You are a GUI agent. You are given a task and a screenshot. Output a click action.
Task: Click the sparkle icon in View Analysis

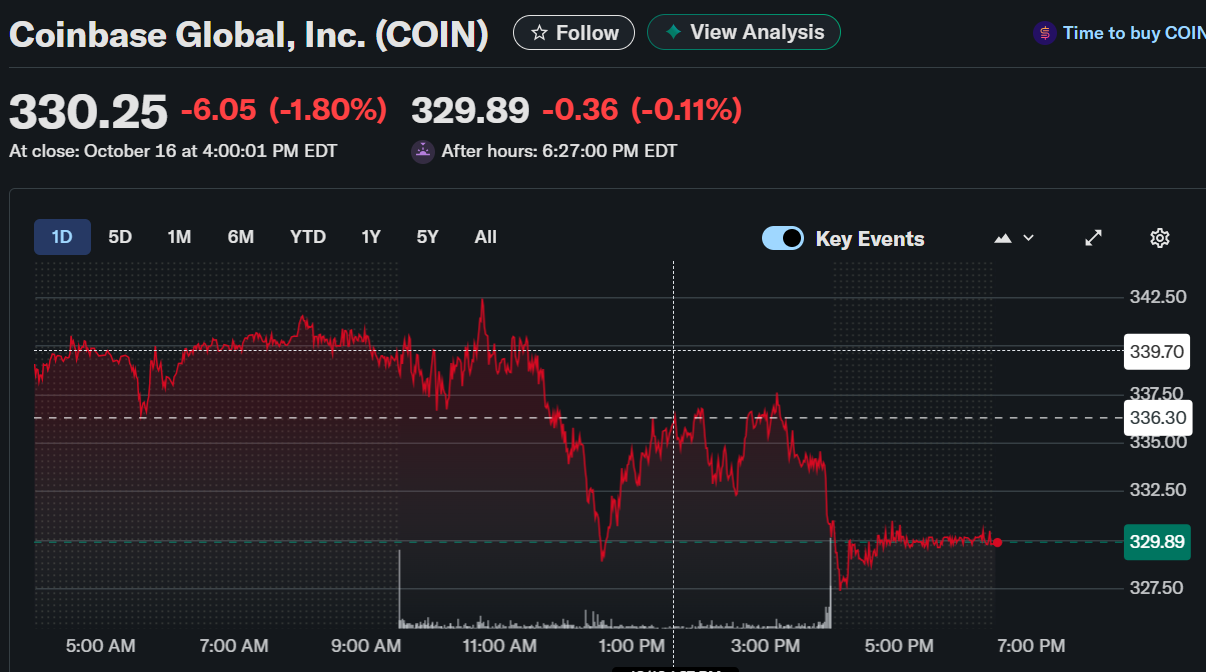[x=674, y=32]
